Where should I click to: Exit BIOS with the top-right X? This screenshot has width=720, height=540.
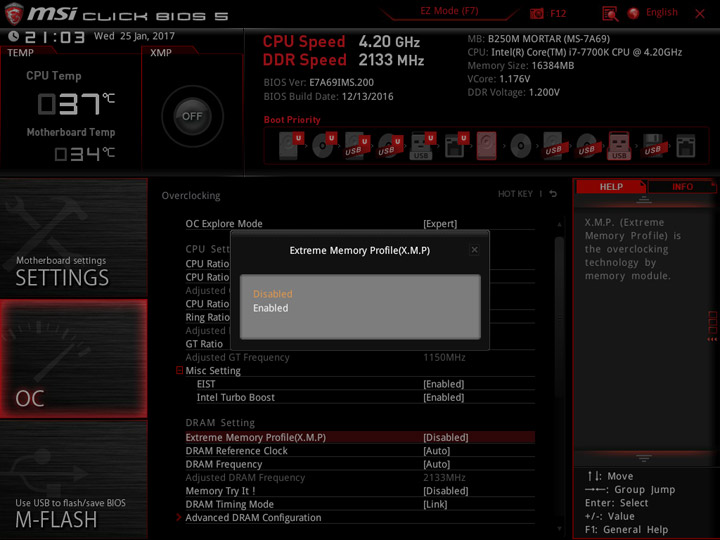click(x=700, y=14)
